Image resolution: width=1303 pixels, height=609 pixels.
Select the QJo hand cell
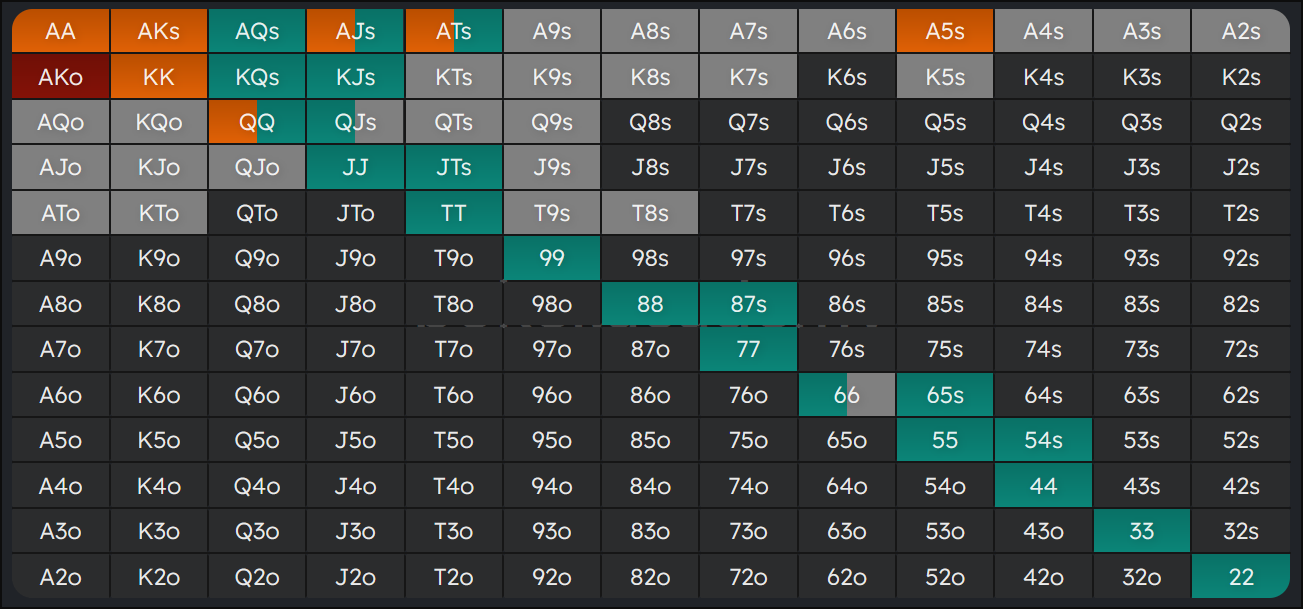(256, 167)
